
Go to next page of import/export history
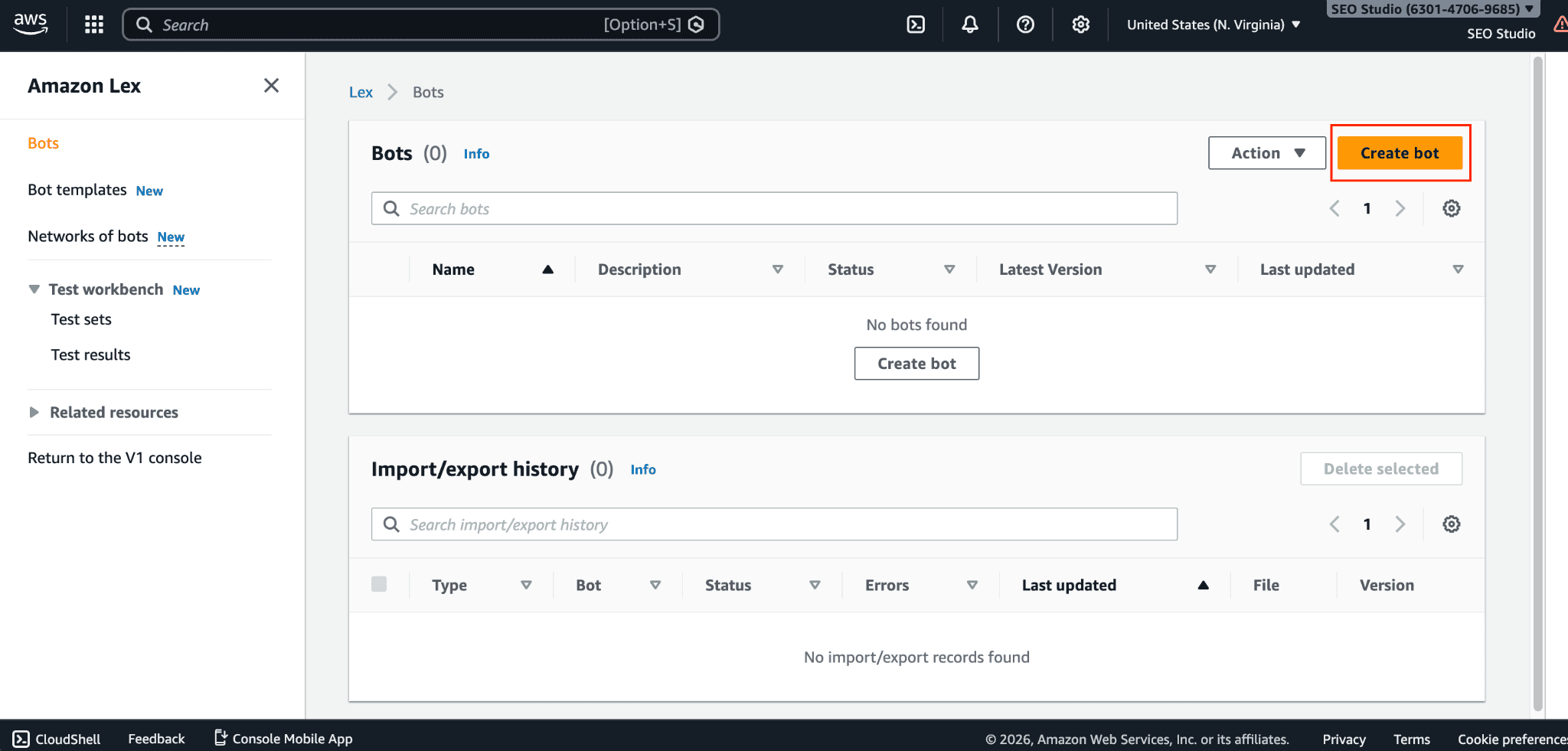pyautogui.click(x=1400, y=524)
